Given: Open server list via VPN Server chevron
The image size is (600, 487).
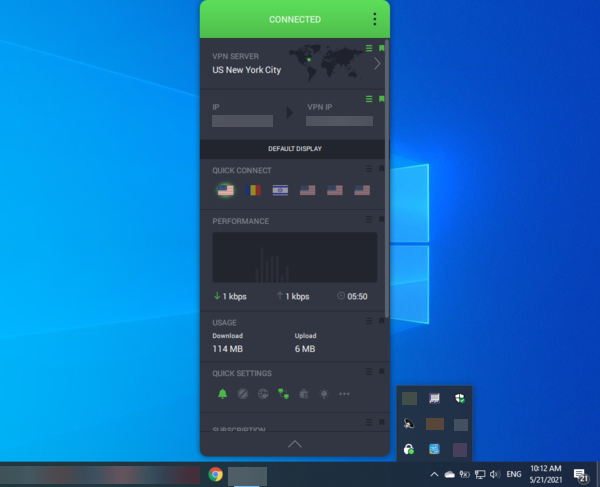Looking at the screenshot, I should (377, 64).
